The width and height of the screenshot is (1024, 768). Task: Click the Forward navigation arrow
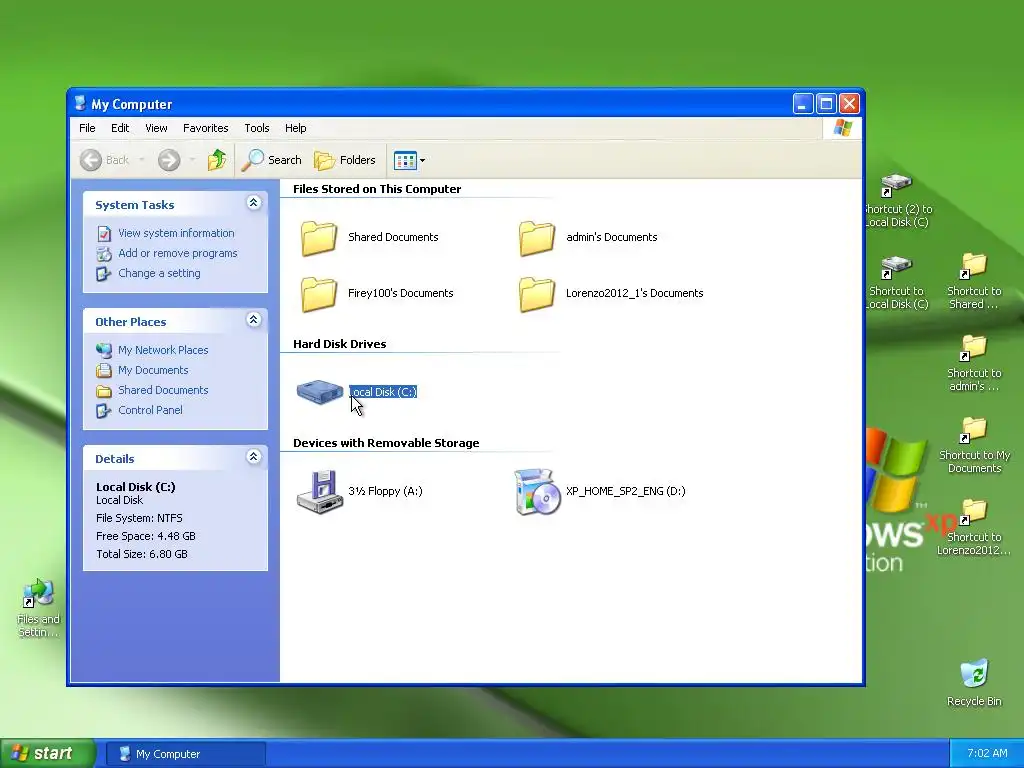[x=169, y=160]
